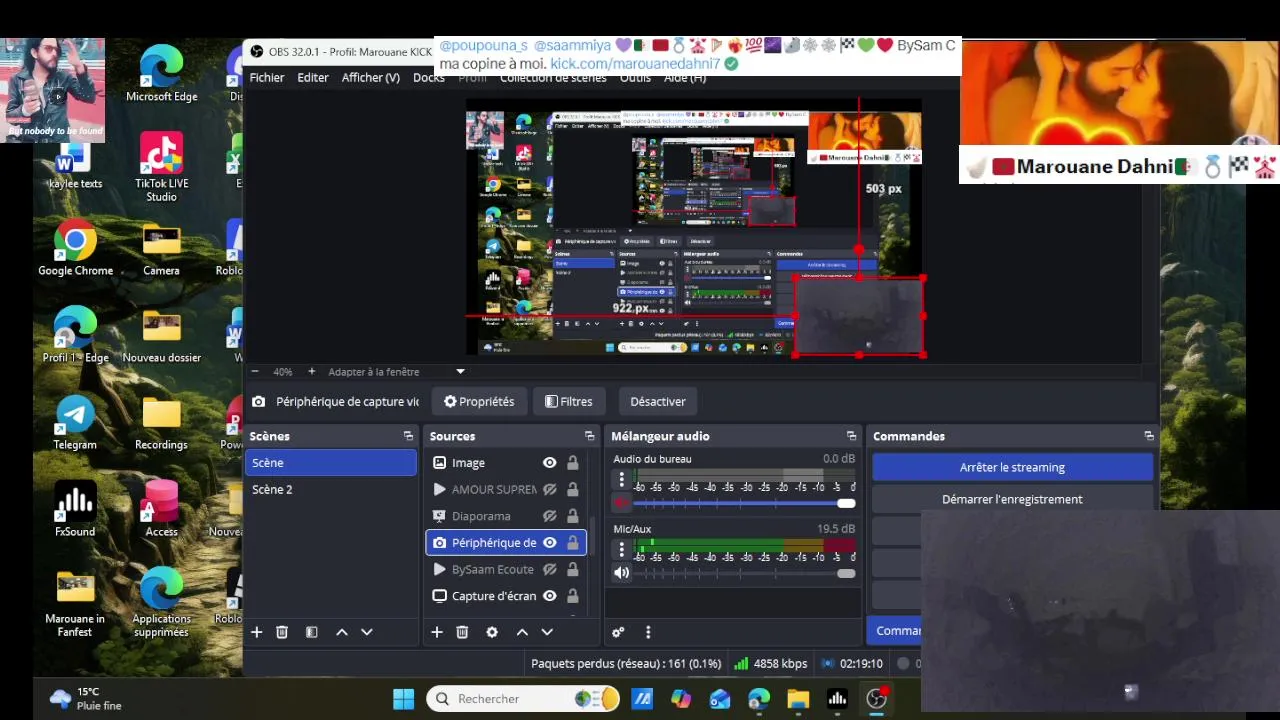Delete selected scene with trash icon
This screenshot has width=1280, height=720.
click(x=282, y=632)
